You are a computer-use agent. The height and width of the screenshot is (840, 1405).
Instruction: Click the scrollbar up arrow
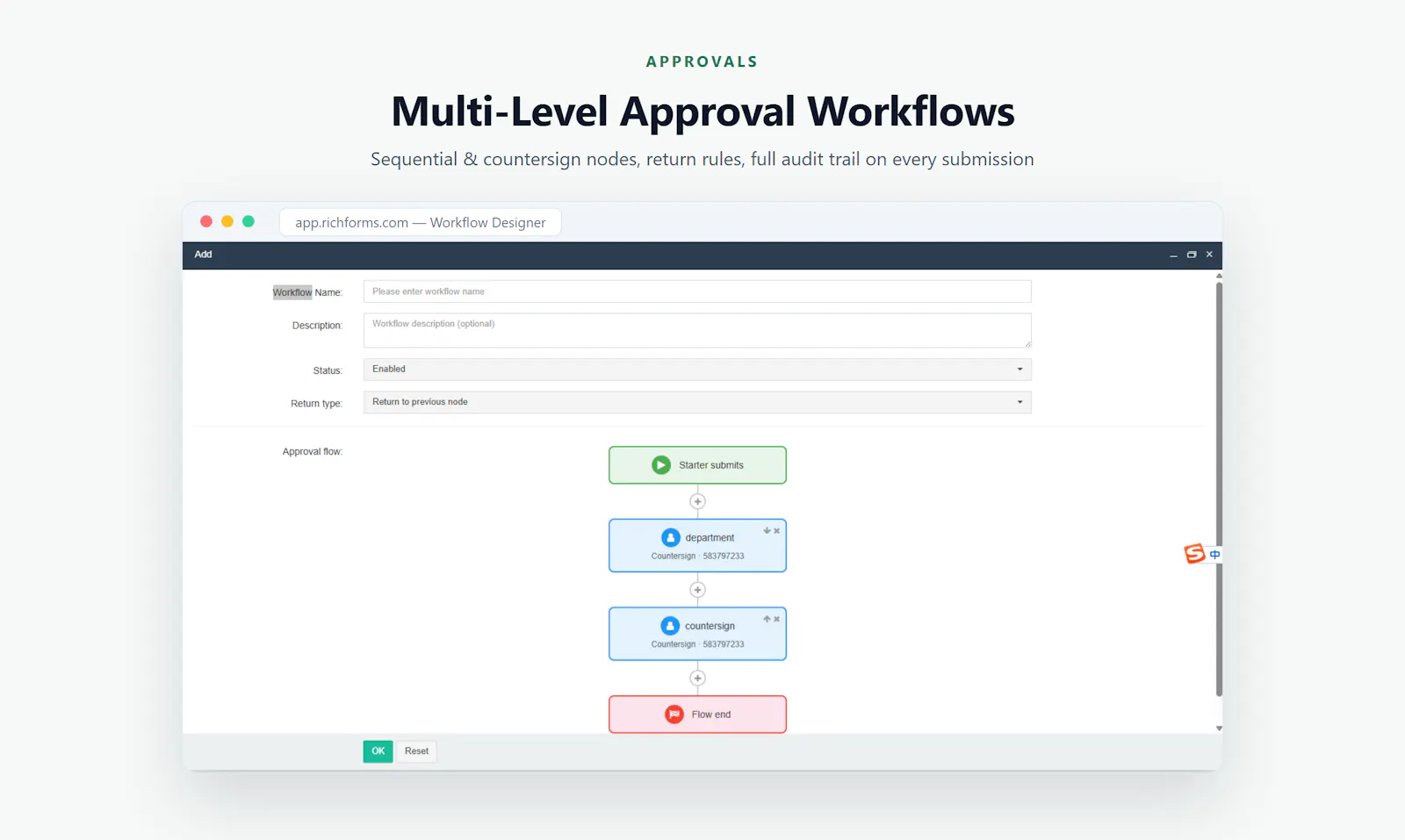(1219, 276)
